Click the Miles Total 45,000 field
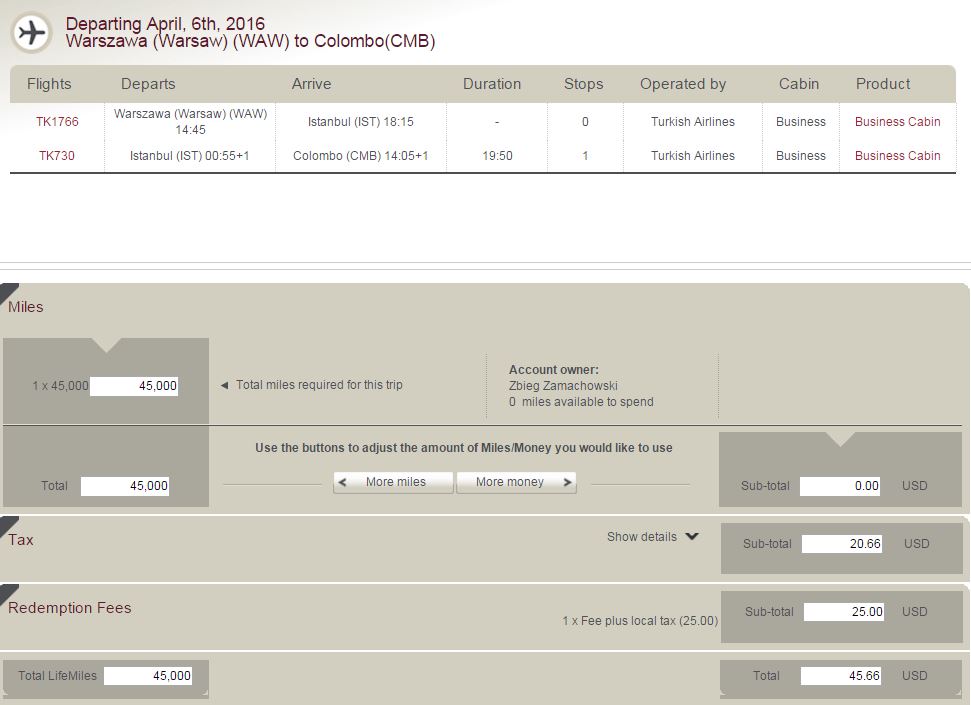This screenshot has height=705, width=971. click(125, 486)
